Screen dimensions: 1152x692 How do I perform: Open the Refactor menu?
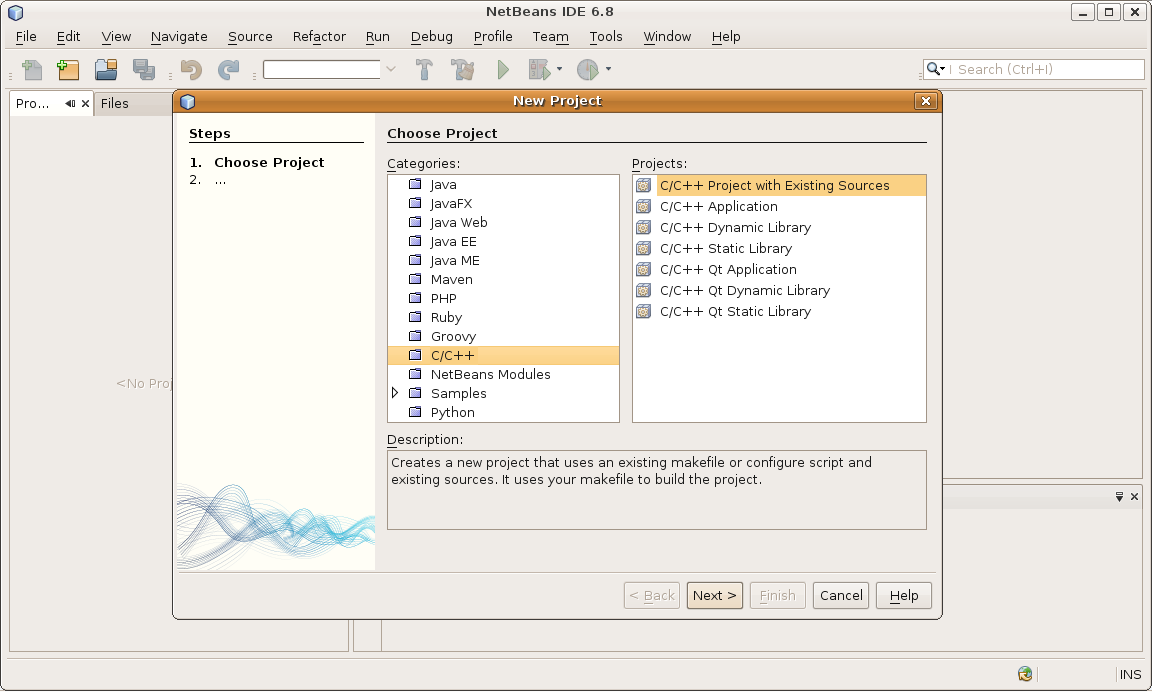click(319, 37)
